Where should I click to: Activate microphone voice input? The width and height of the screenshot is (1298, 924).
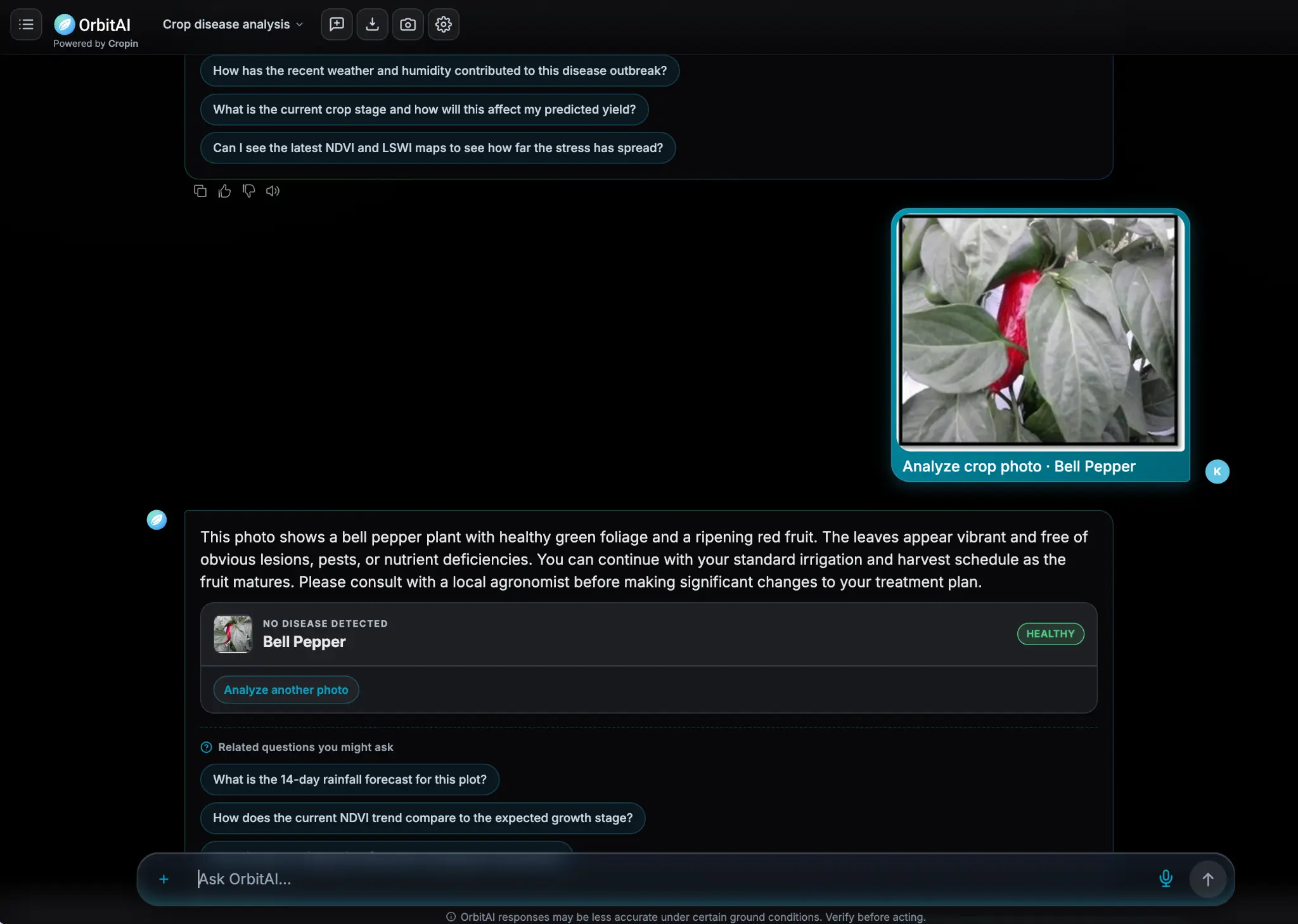pyautogui.click(x=1165, y=878)
